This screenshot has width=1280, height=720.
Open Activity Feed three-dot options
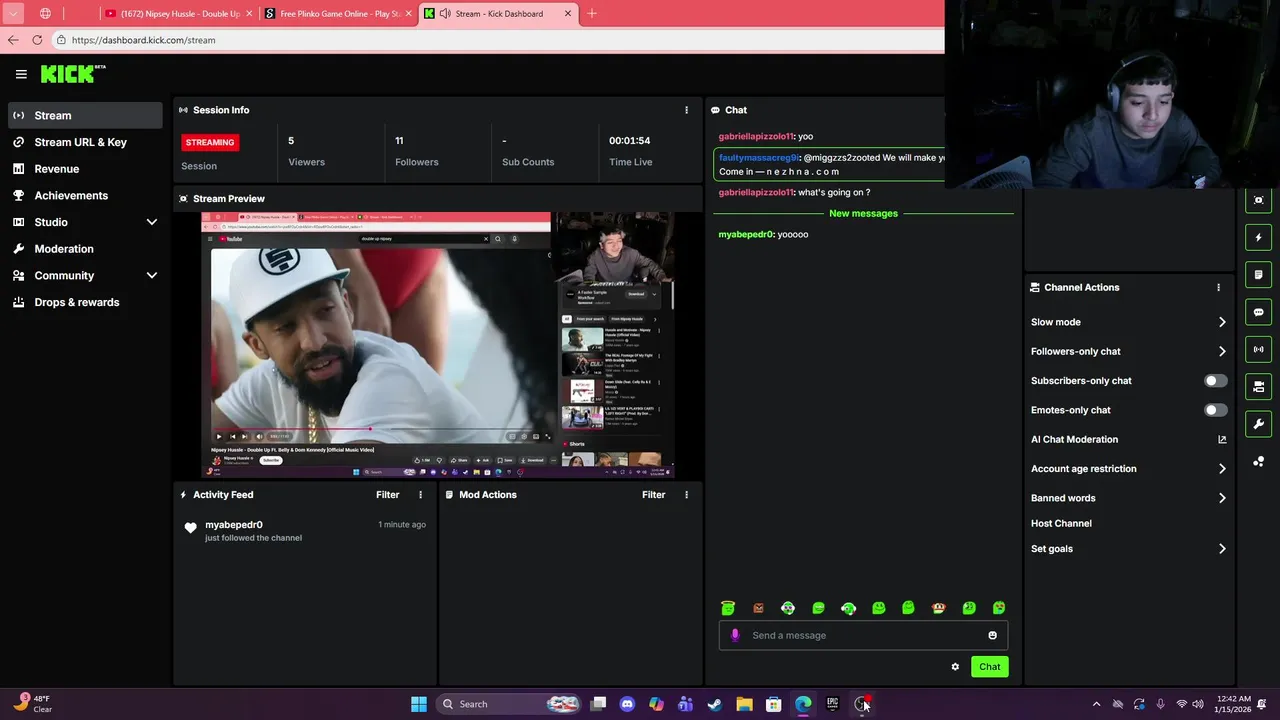click(x=420, y=495)
